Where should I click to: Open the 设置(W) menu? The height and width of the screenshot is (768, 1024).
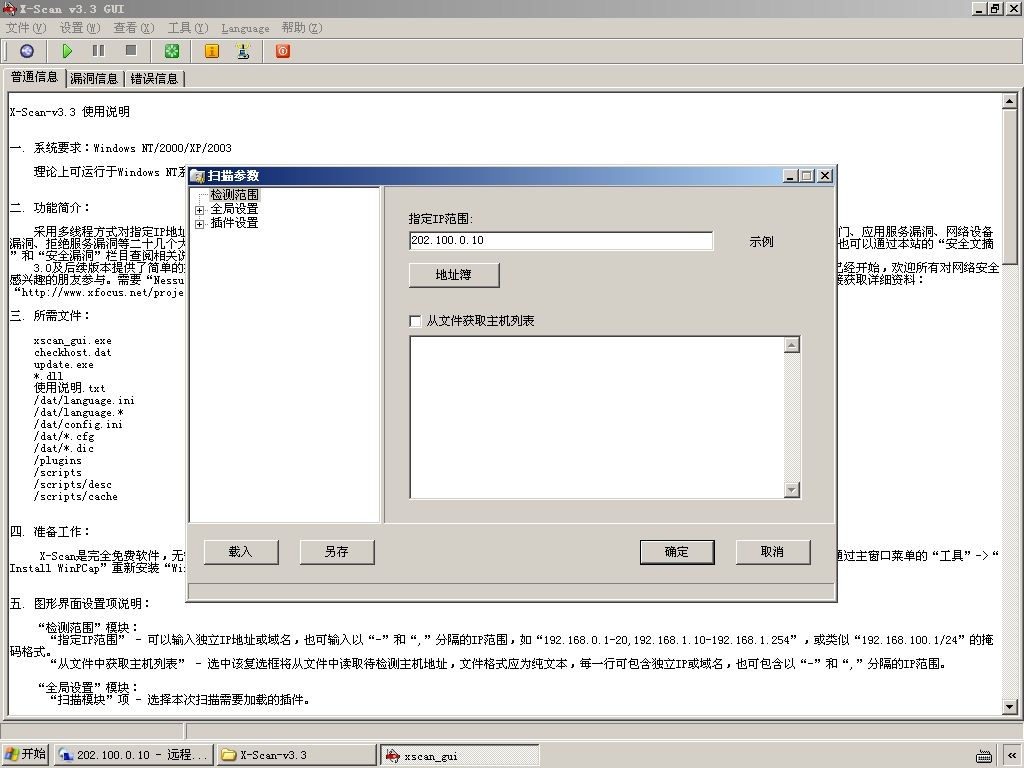(80, 27)
